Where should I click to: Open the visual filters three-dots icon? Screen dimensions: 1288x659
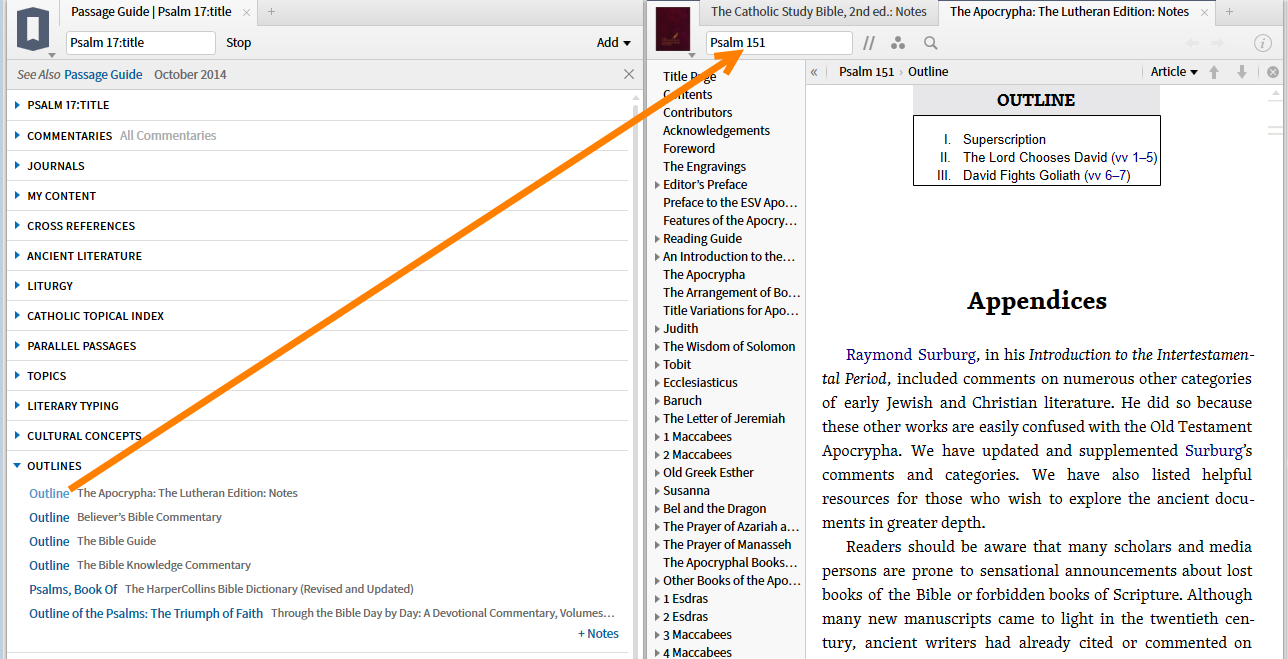(x=898, y=43)
